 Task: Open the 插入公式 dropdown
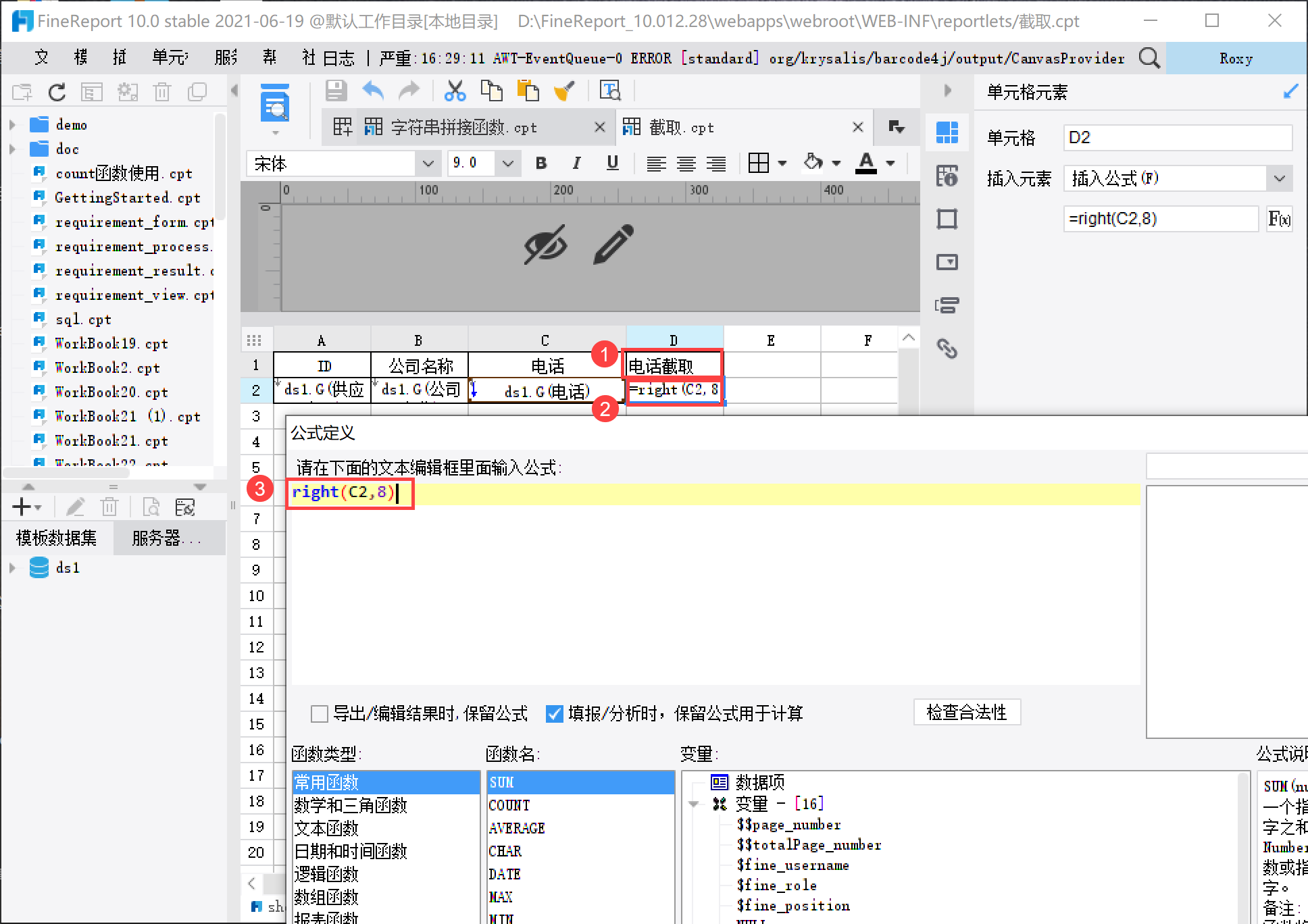pyautogui.click(x=1279, y=178)
